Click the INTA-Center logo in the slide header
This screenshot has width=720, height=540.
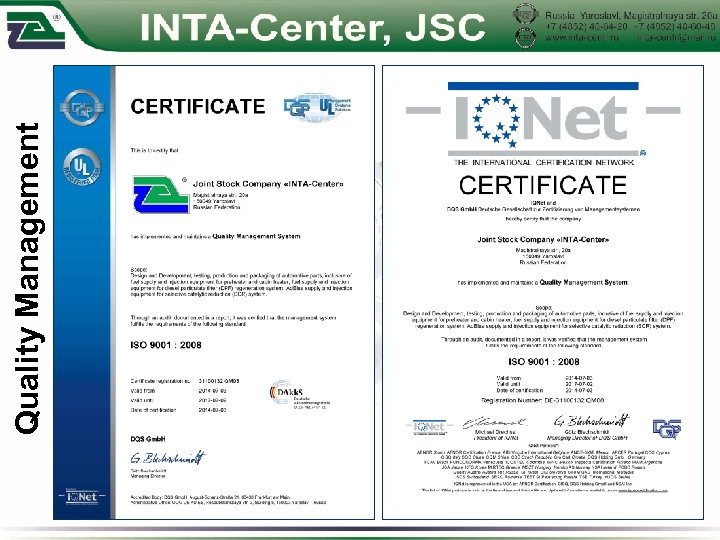36,29
